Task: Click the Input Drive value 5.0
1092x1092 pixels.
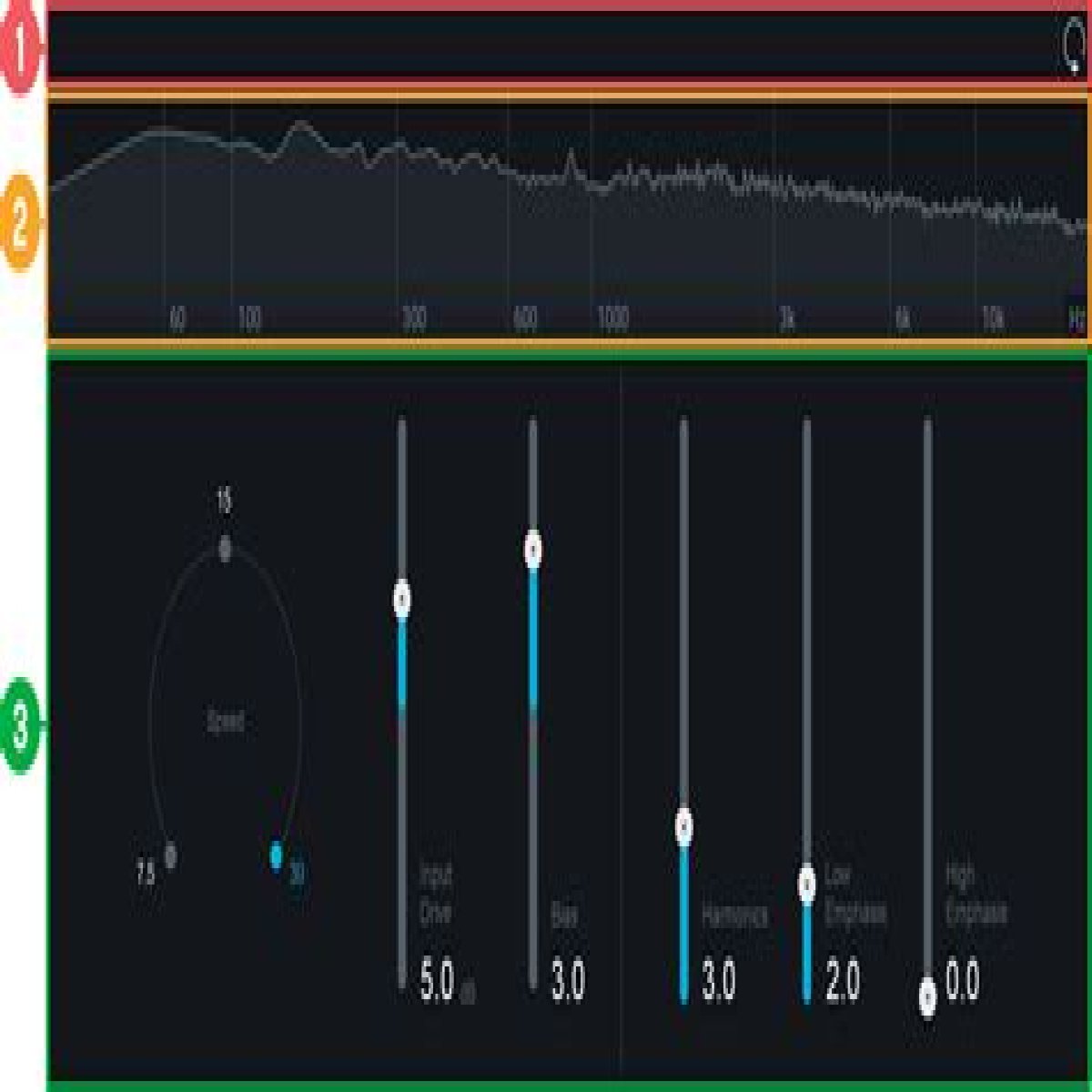Action: (x=437, y=982)
